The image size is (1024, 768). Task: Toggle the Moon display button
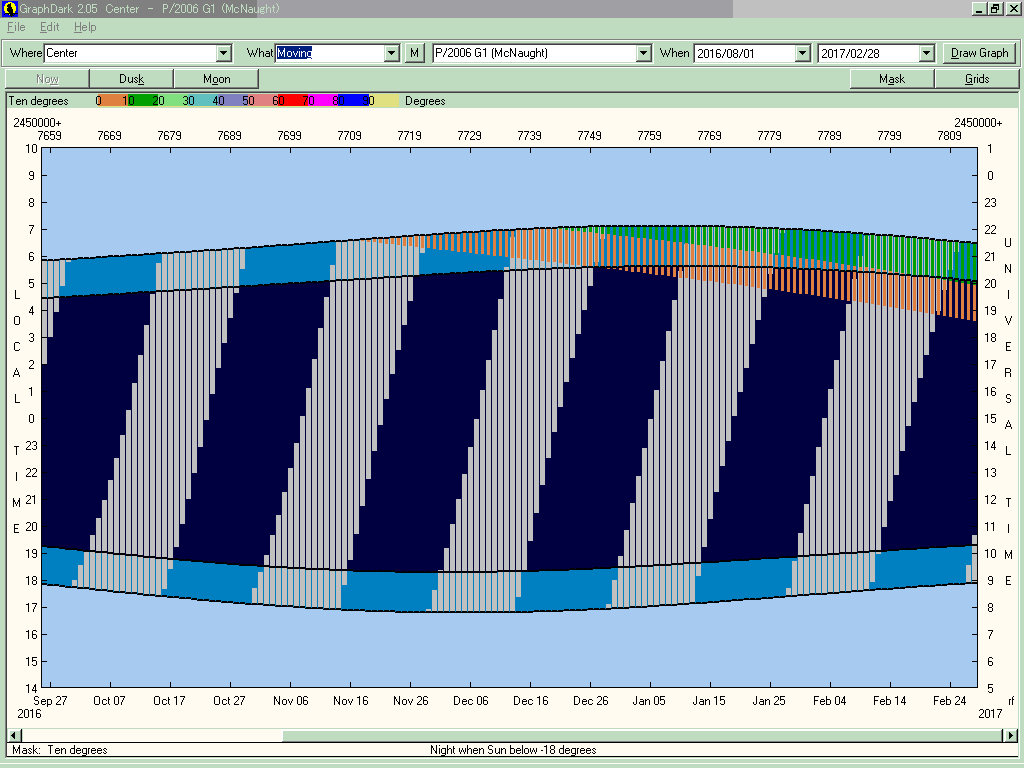click(x=216, y=79)
